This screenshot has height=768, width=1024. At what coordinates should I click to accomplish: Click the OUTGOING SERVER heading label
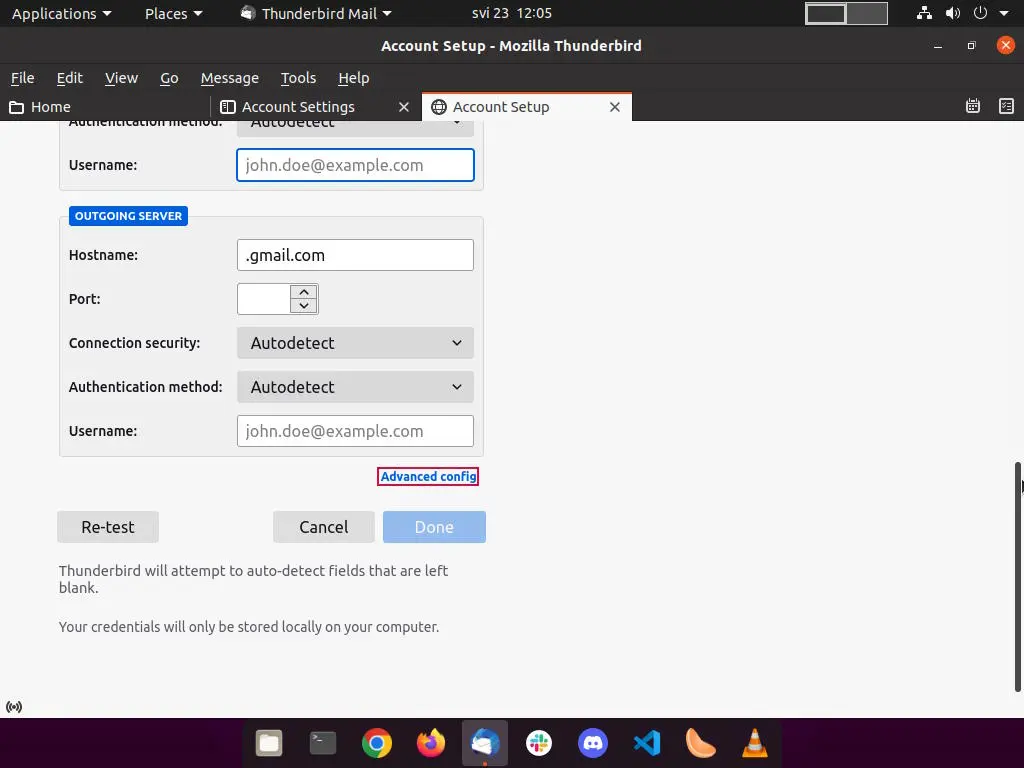coord(128,216)
